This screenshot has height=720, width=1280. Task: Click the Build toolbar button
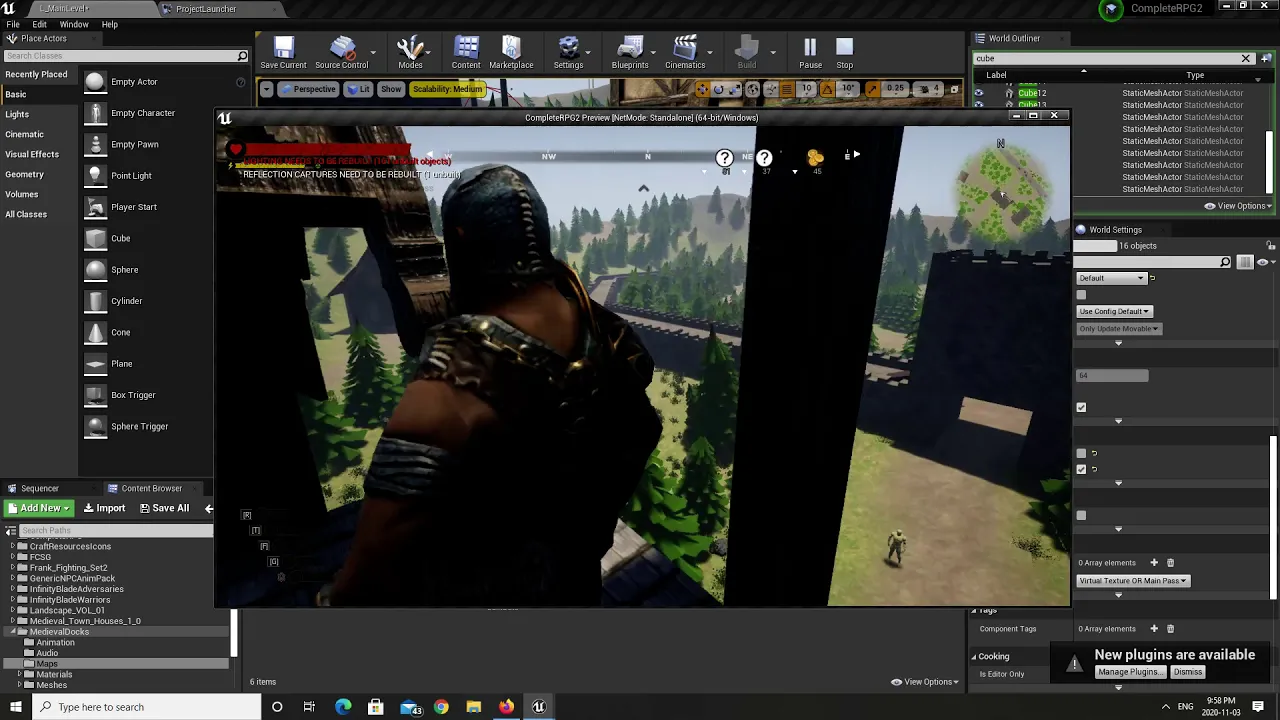[x=747, y=52]
